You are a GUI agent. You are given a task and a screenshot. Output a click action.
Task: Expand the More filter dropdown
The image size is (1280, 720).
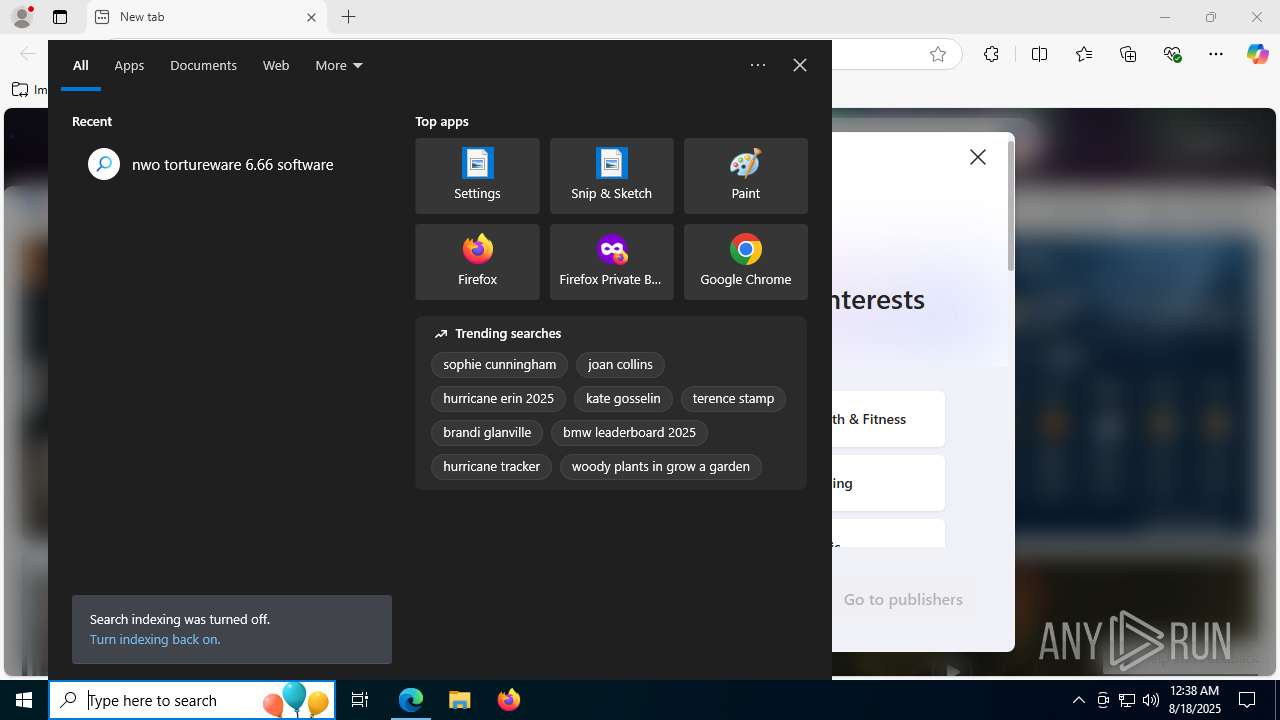(339, 65)
